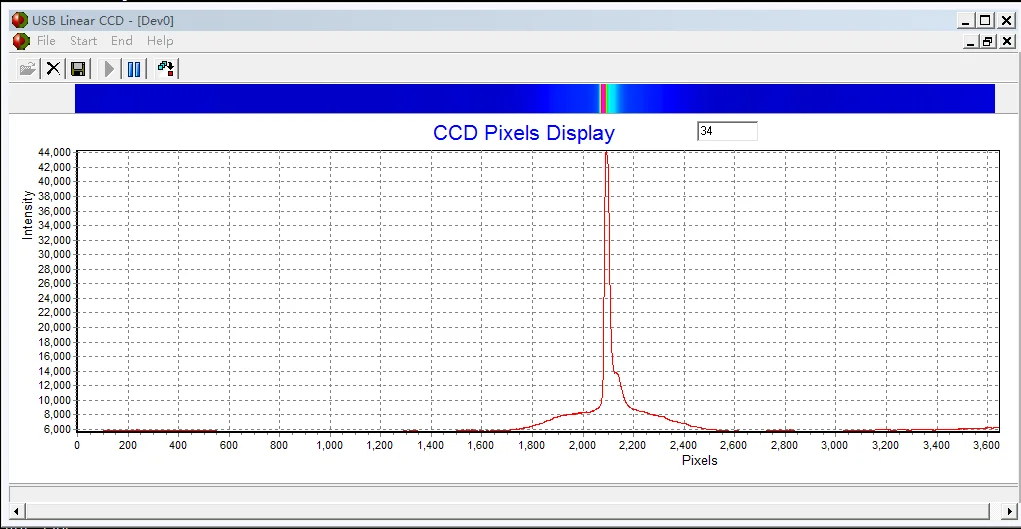
Task: Click the red document icon beside File menu
Action: [21, 41]
